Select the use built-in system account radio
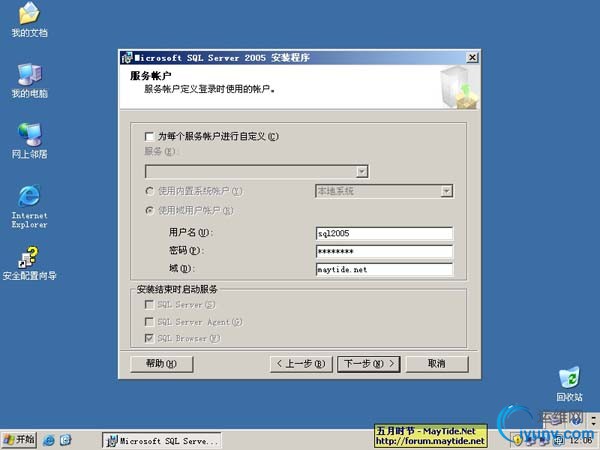 coord(150,191)
